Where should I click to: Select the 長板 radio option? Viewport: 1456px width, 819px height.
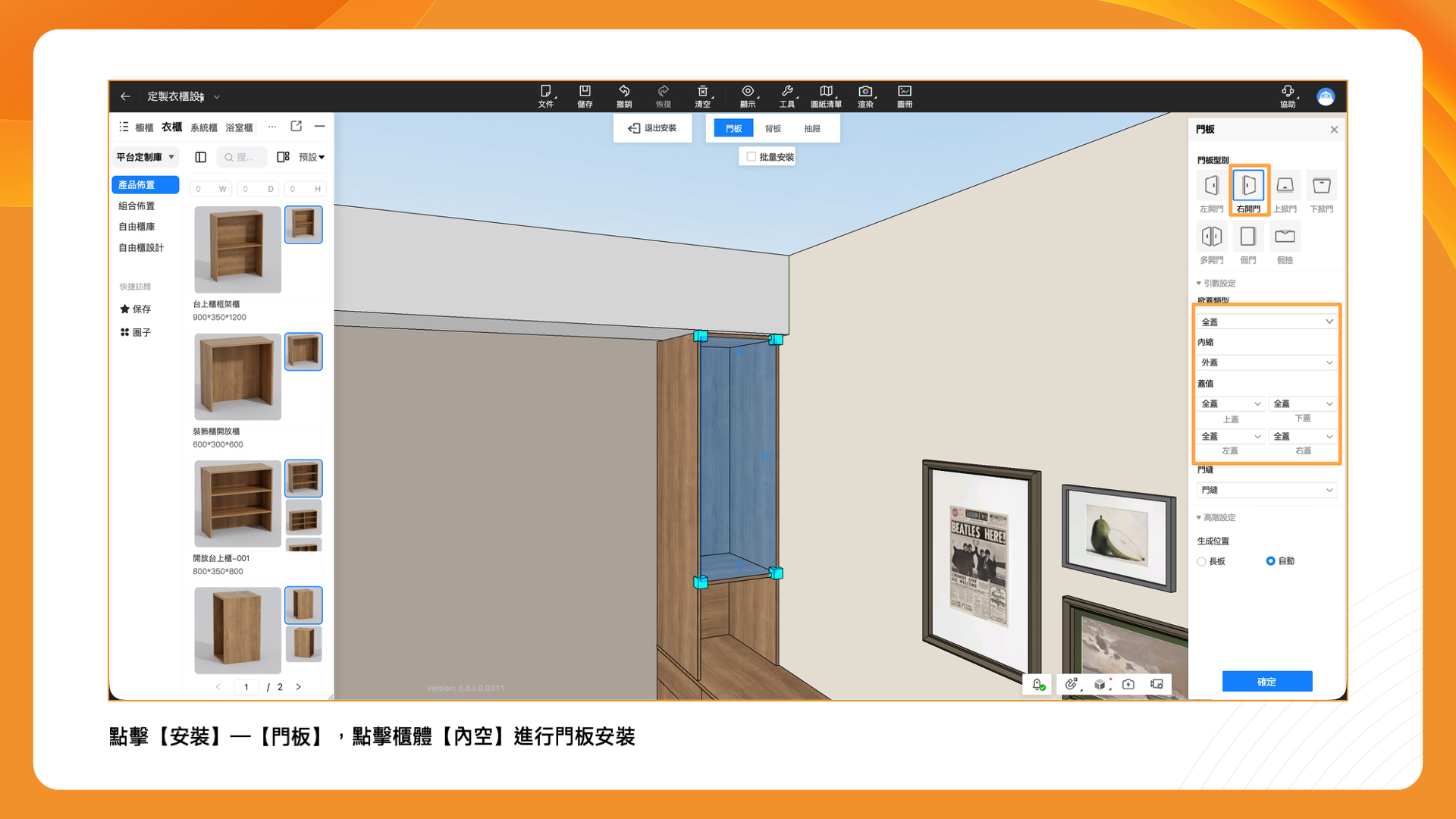1202,562
